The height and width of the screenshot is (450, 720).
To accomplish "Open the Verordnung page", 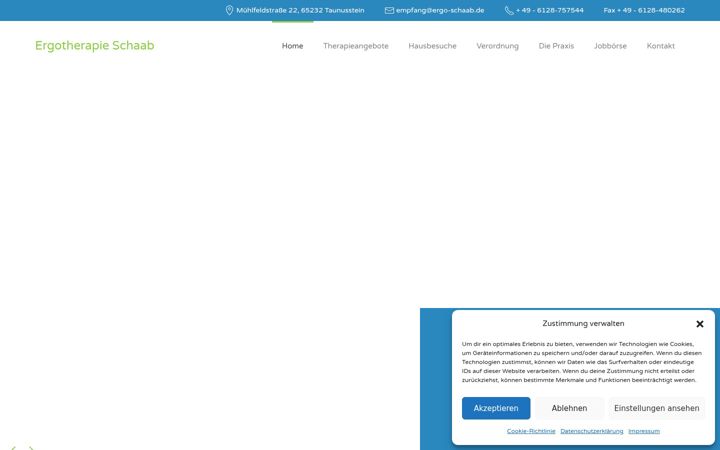I will tap(497, 46).
